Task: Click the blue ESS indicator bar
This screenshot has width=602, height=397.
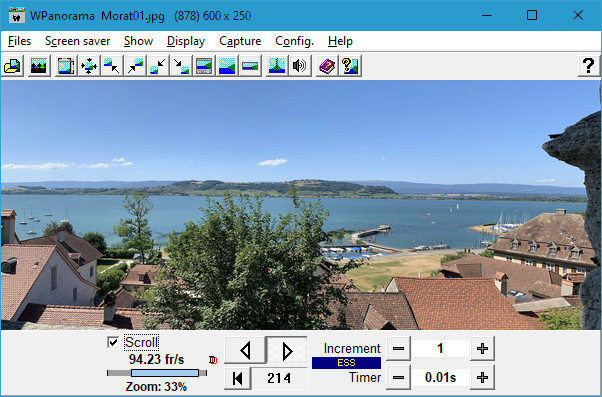Action: [x=346, y=363]
